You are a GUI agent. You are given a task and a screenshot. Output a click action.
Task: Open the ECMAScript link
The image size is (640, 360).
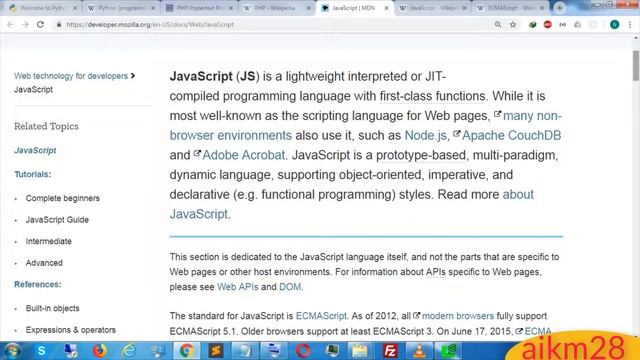click(321, 316)
